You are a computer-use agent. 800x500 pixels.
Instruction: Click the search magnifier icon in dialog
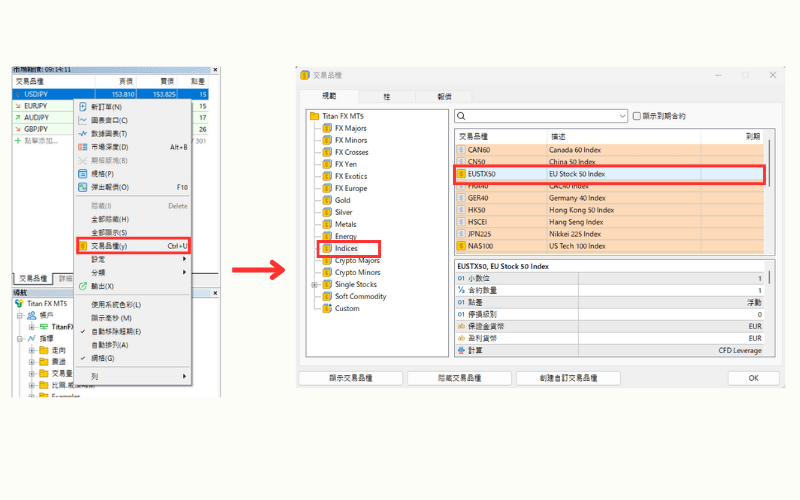pyautogui.click(x=462, y=116)
